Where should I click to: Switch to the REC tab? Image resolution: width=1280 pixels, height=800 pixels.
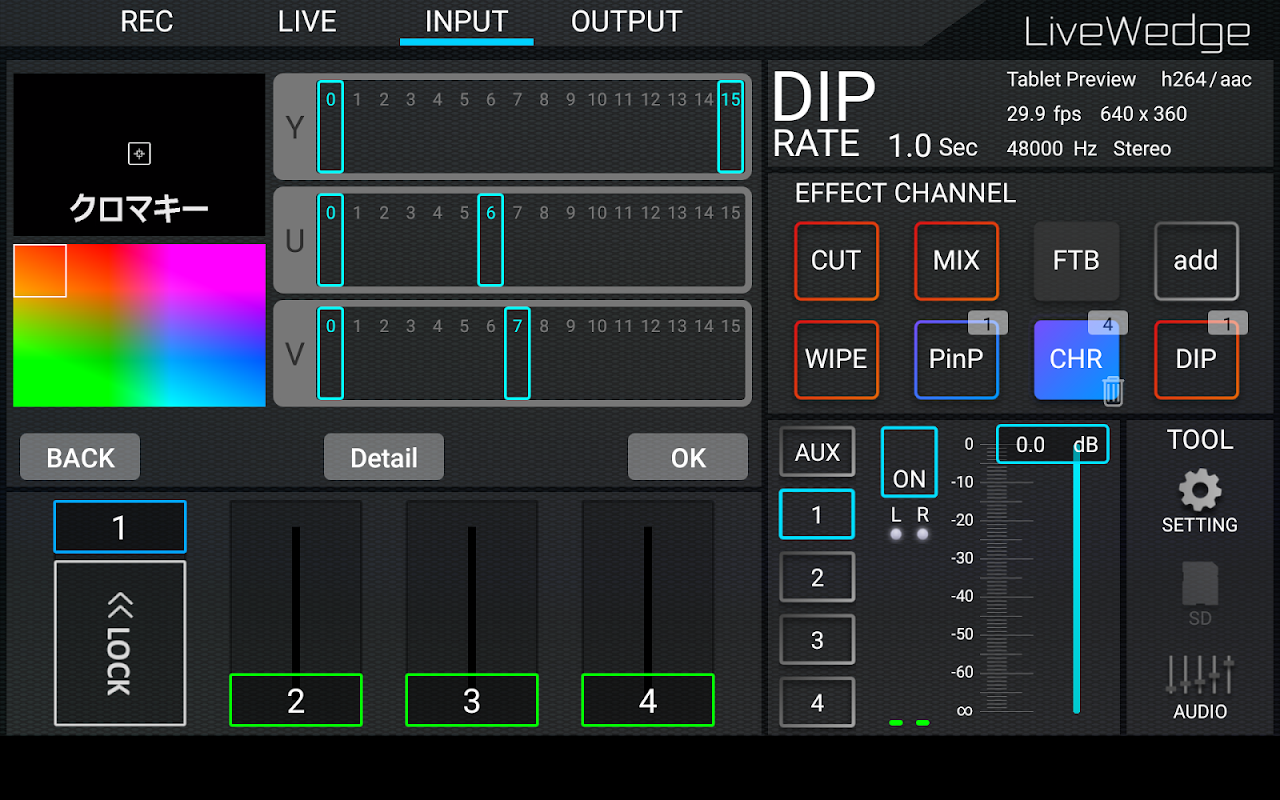tap(147, 22)
